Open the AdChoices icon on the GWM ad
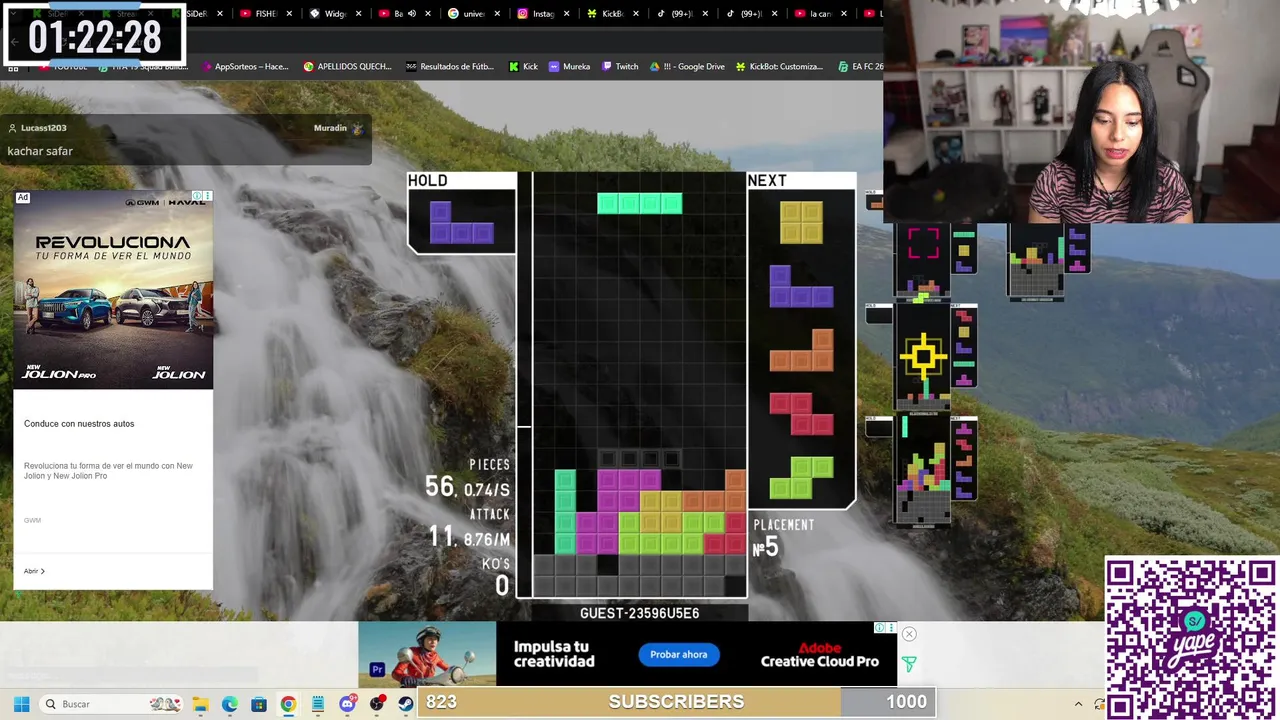Viewport: 1280px width, 720px height. point(198,196)
